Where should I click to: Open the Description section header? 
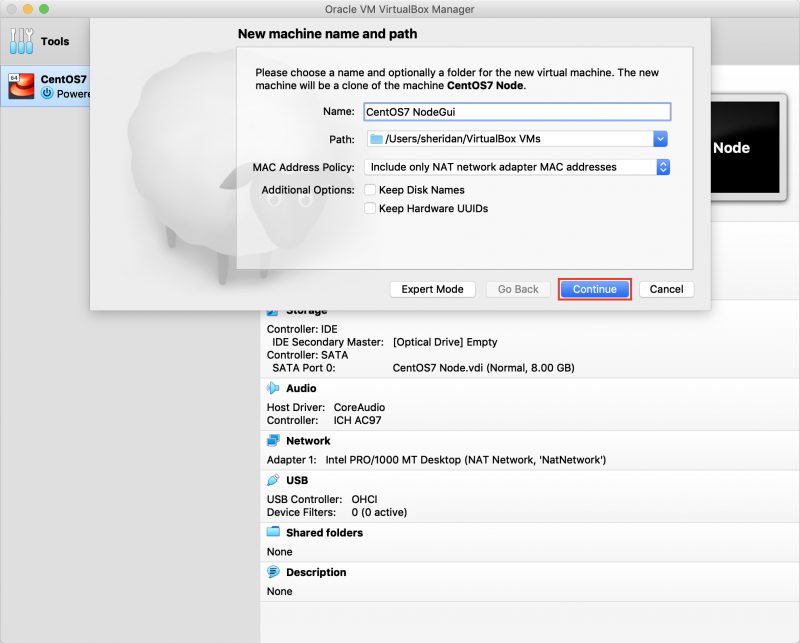click(x=316, y=572)
